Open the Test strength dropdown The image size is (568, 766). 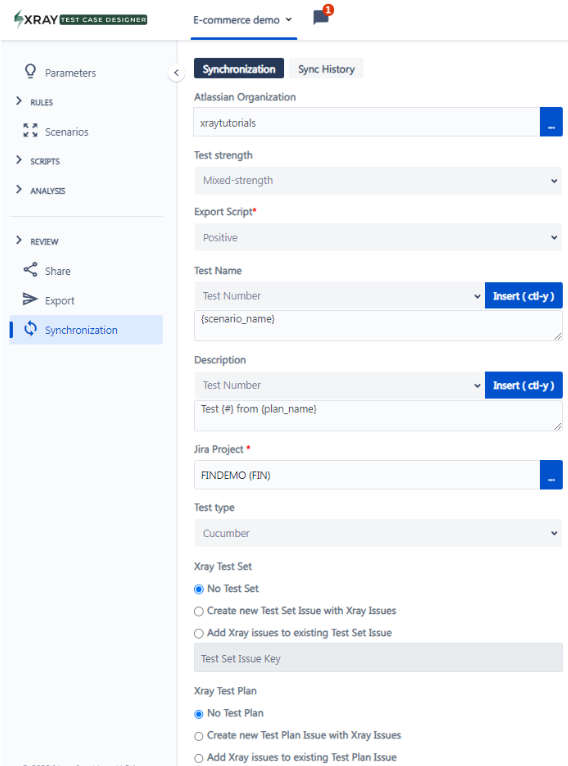tap(378, 181)
